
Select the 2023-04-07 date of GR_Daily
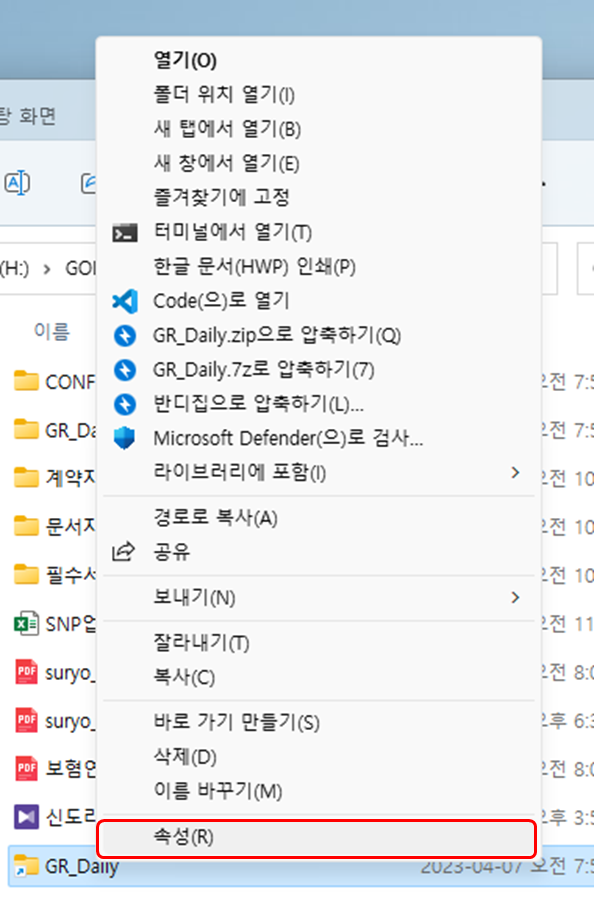point(471,866)
